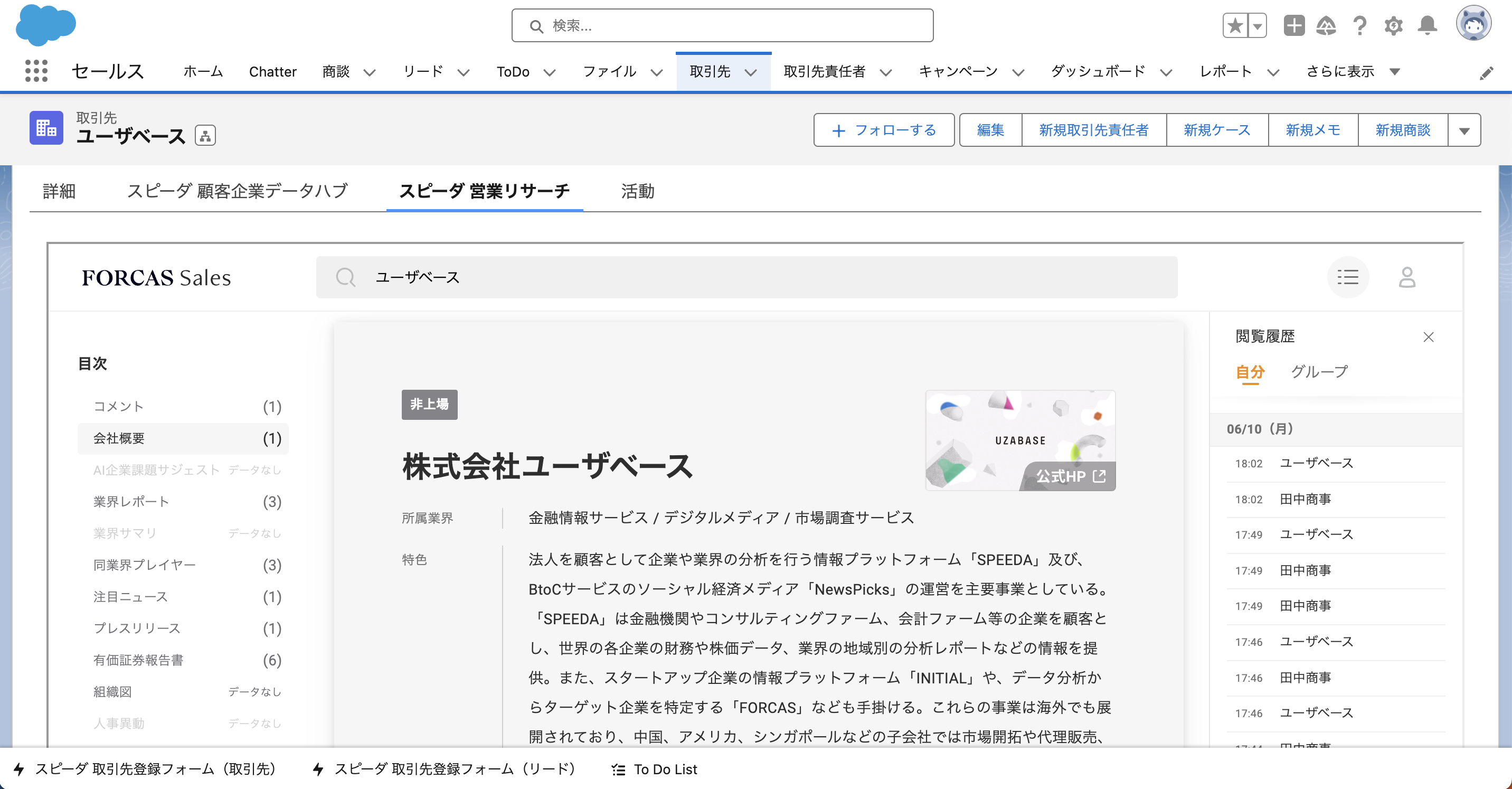The height and width of the screenshot is (789, 1512).
Task: Expand the dropdown next to 新規商談
Action: 1464,130
